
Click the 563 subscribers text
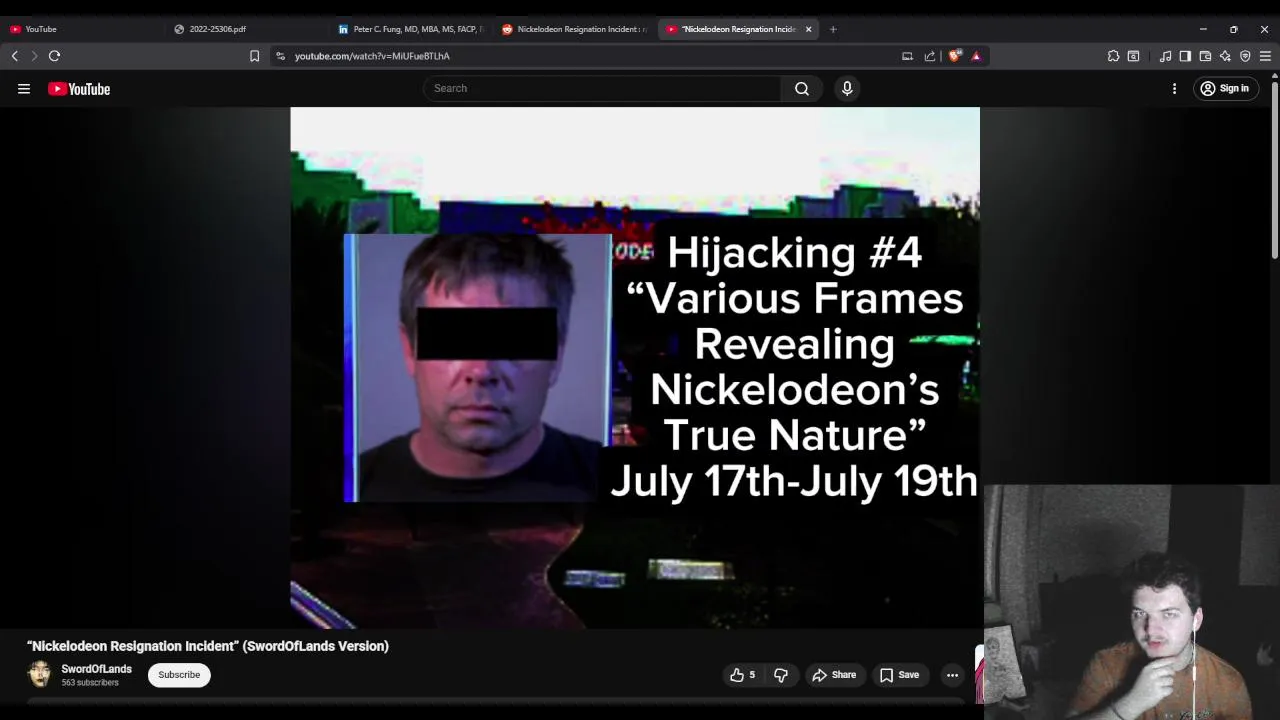click(90, 683)
